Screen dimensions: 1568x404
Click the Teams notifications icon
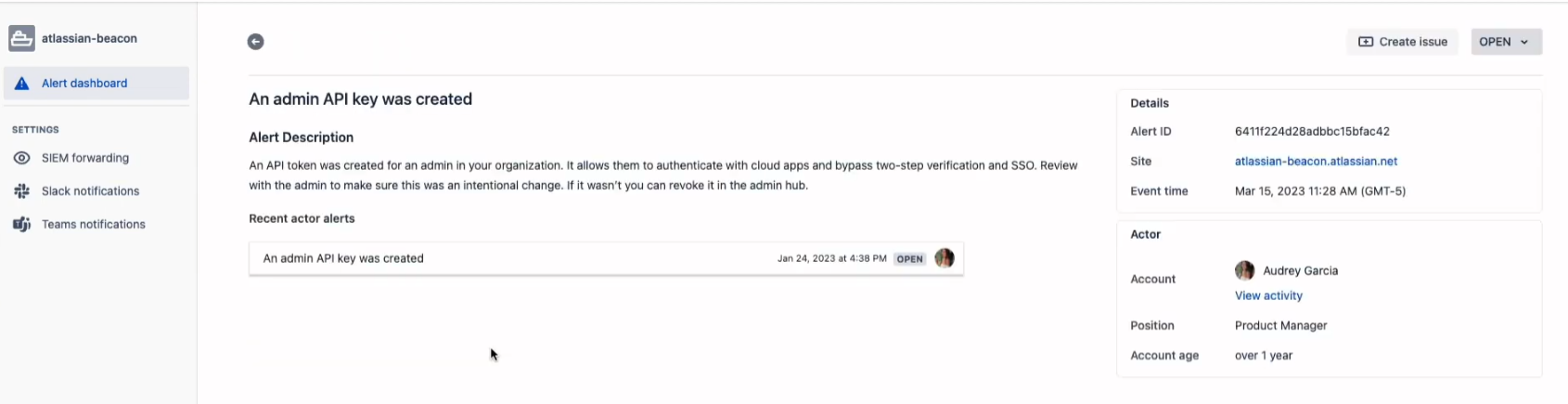click(21, 225)
